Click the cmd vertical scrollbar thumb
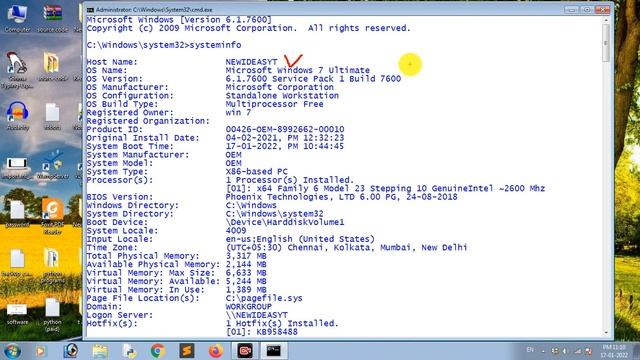Image resolution: width=640 pixels, height=360 pixels. tap(606, 42)
